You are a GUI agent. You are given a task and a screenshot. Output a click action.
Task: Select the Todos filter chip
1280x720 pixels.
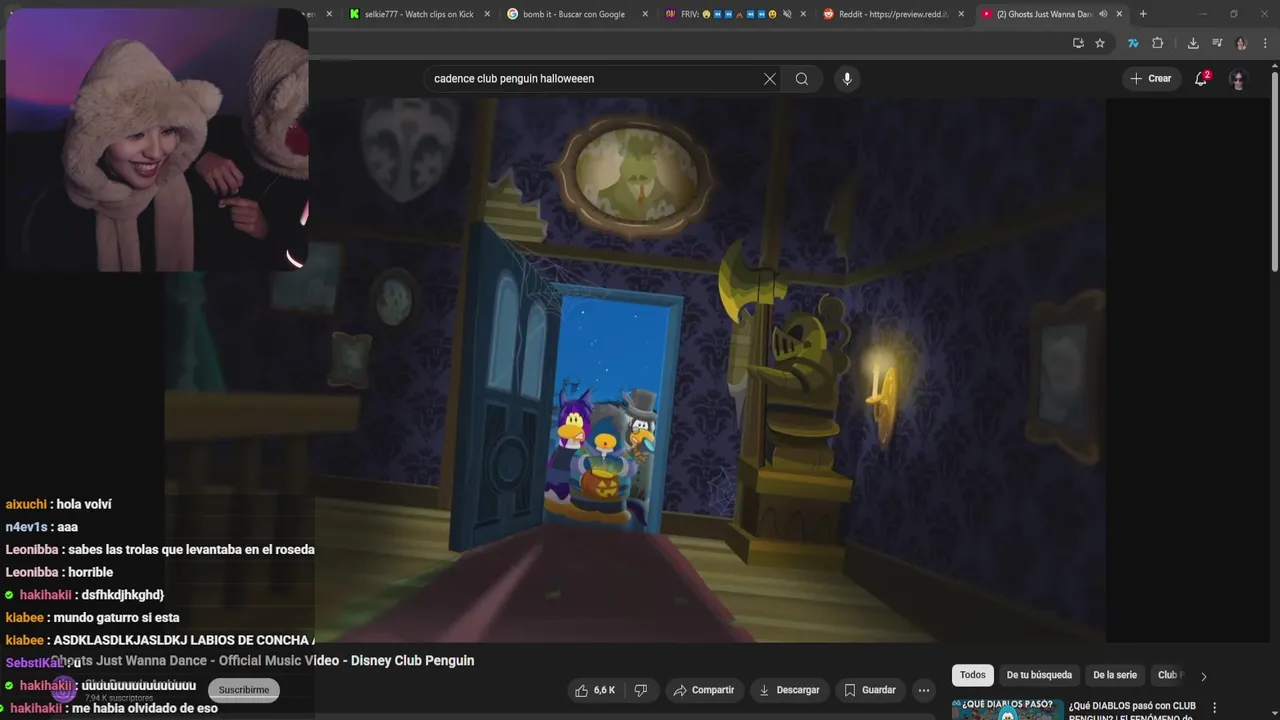point(973,675)
